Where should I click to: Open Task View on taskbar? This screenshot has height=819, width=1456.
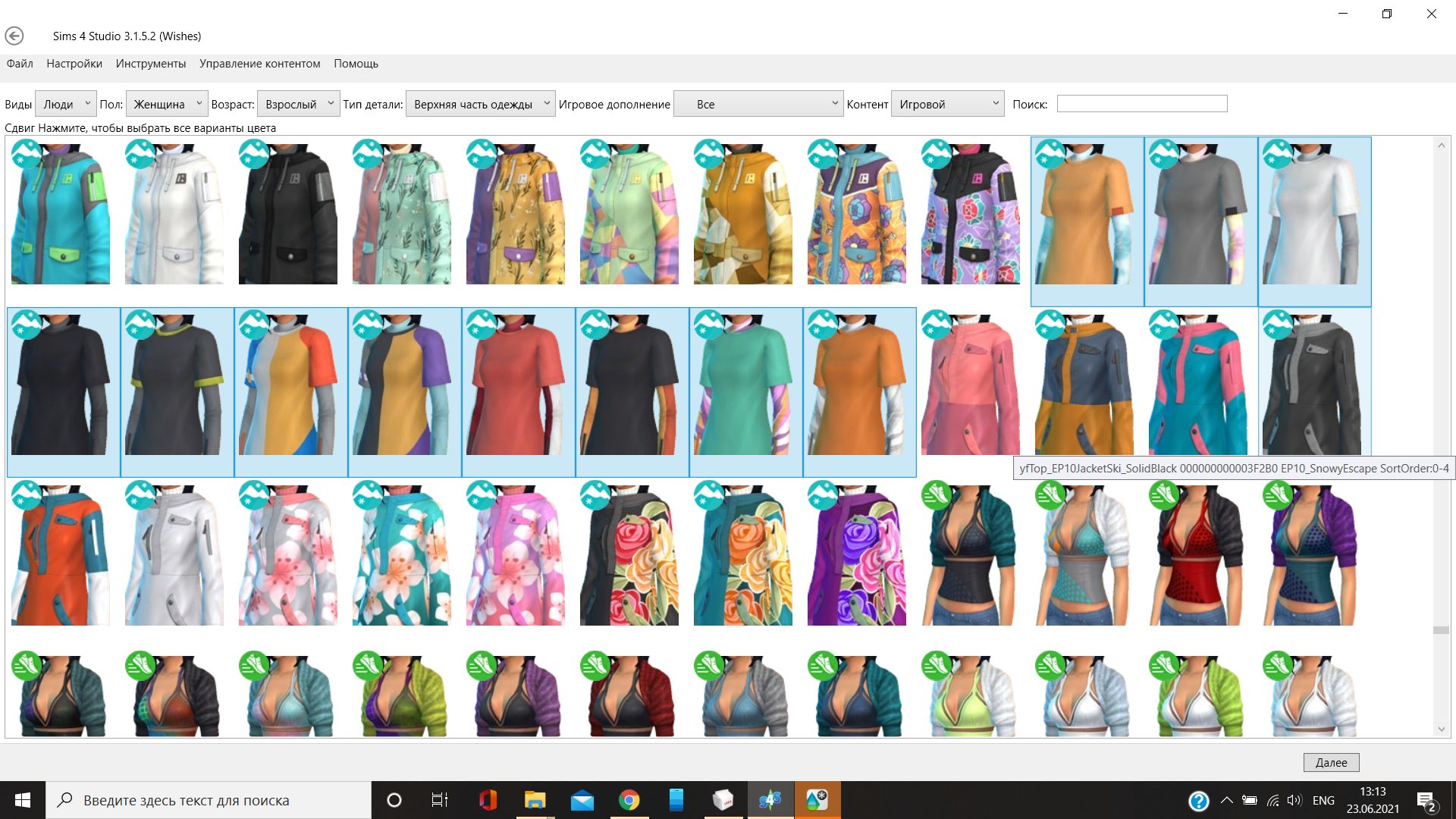tap(439, 800)
